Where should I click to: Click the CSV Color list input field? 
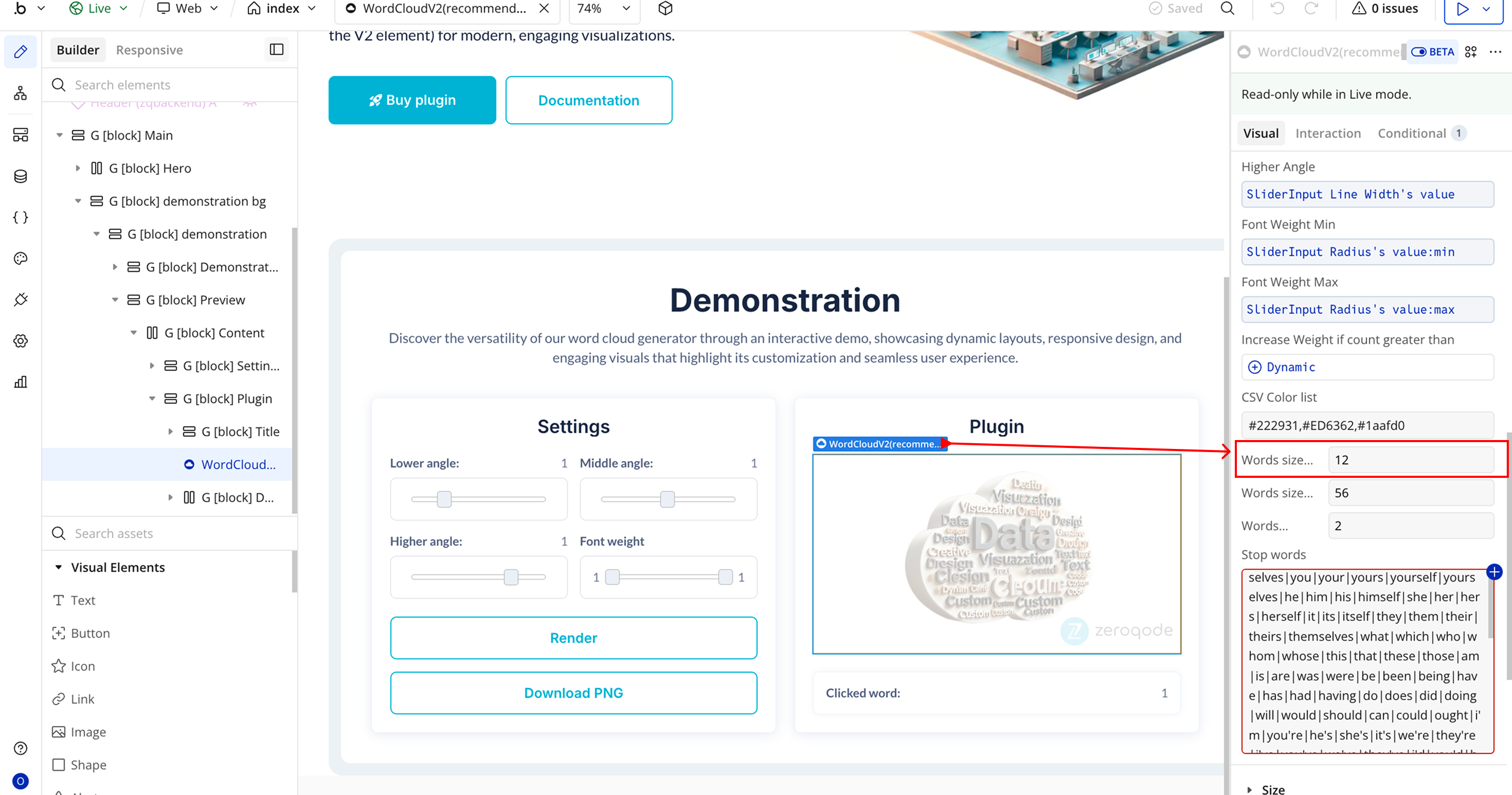coord(1367,425)
